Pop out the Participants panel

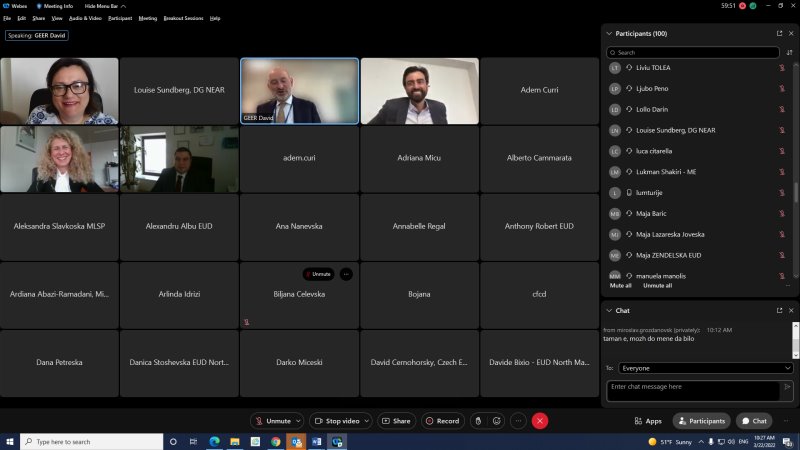coord(779,34)
